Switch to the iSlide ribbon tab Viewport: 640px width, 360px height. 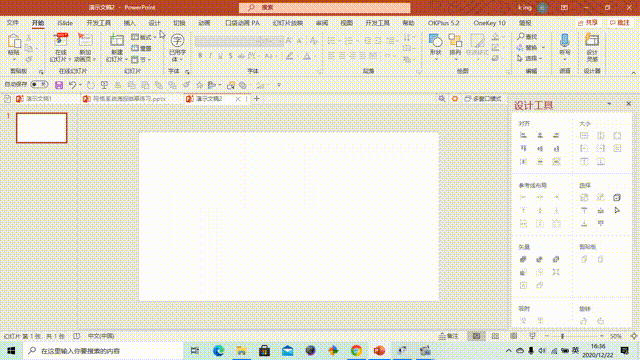(x=65, y=23)
